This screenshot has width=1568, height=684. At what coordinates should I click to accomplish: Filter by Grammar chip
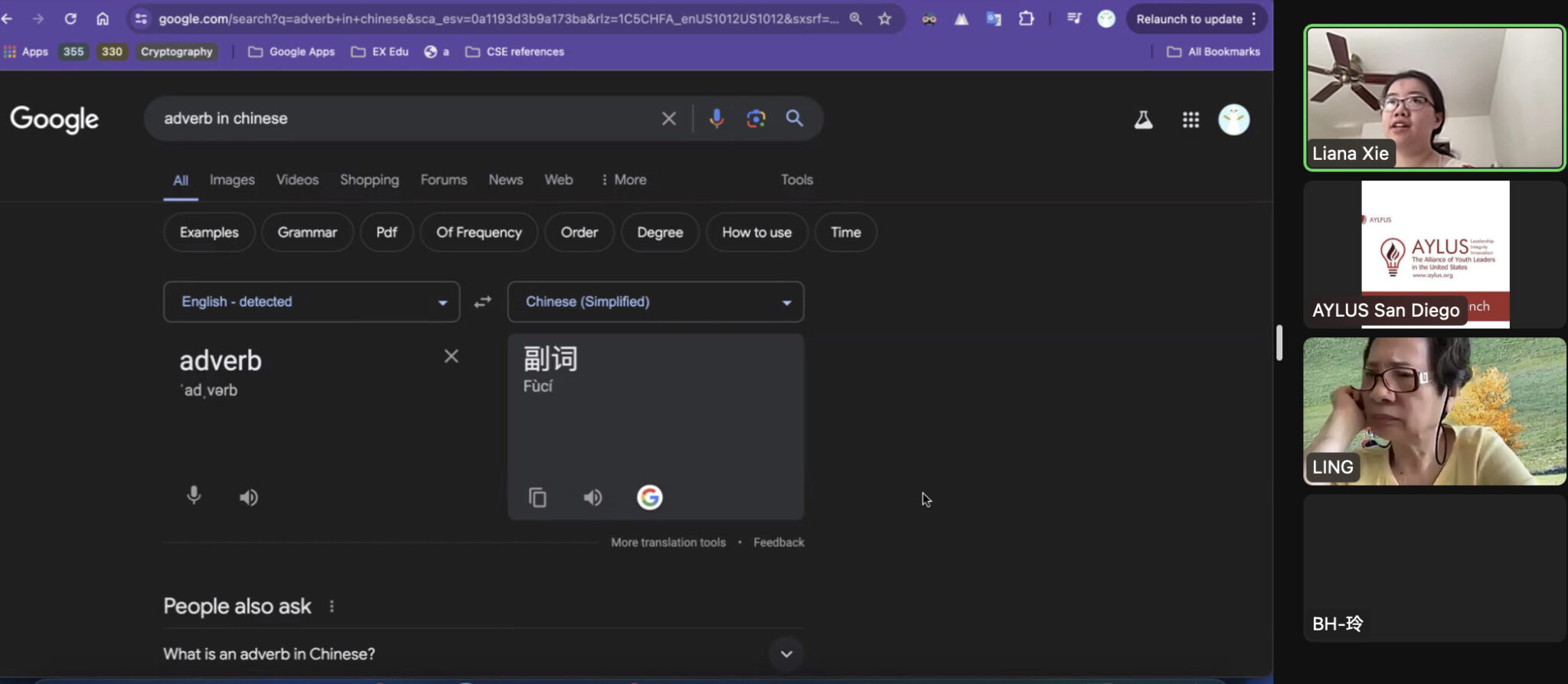coord(307,233)
